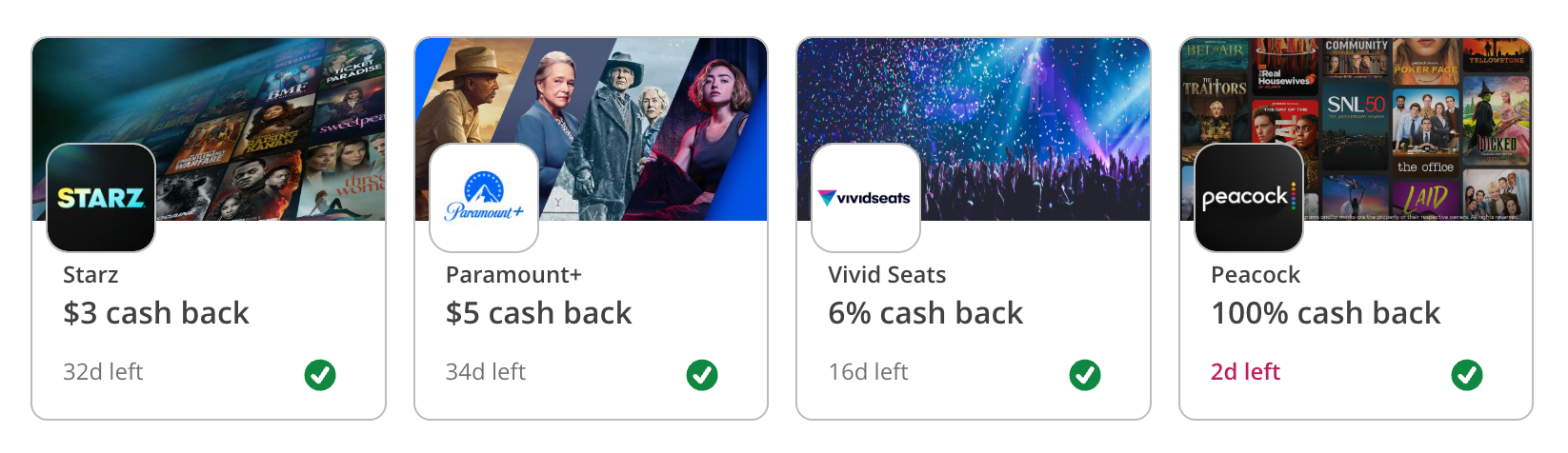This screenshot has height=453, width=1568.
Task: Toggle the green checkmark on Paramount+ offer
Action: pos(702,375)
